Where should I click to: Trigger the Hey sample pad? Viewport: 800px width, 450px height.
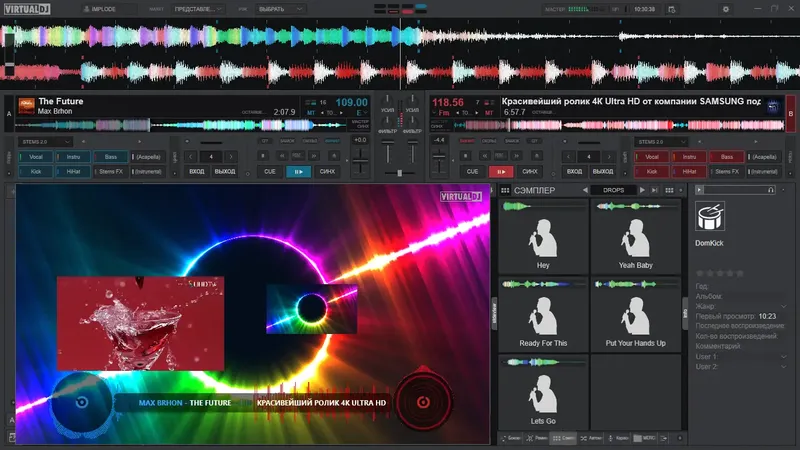[x=543, y=236]
